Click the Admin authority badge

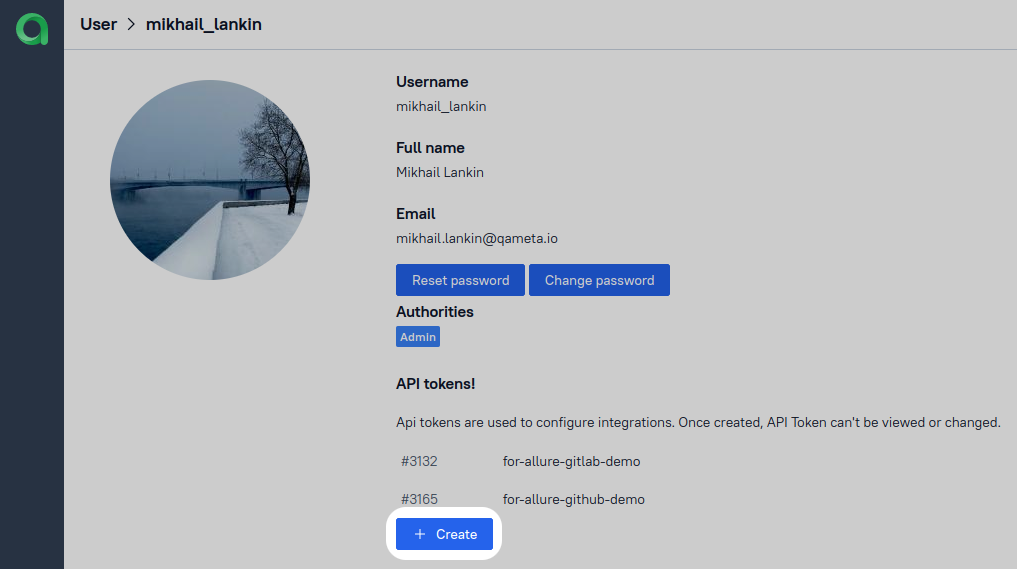click(x=418, y=337)
